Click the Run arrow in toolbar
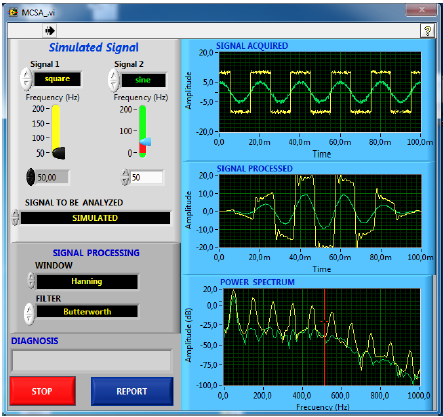443x417 pixels. click(x=50, y=31)
